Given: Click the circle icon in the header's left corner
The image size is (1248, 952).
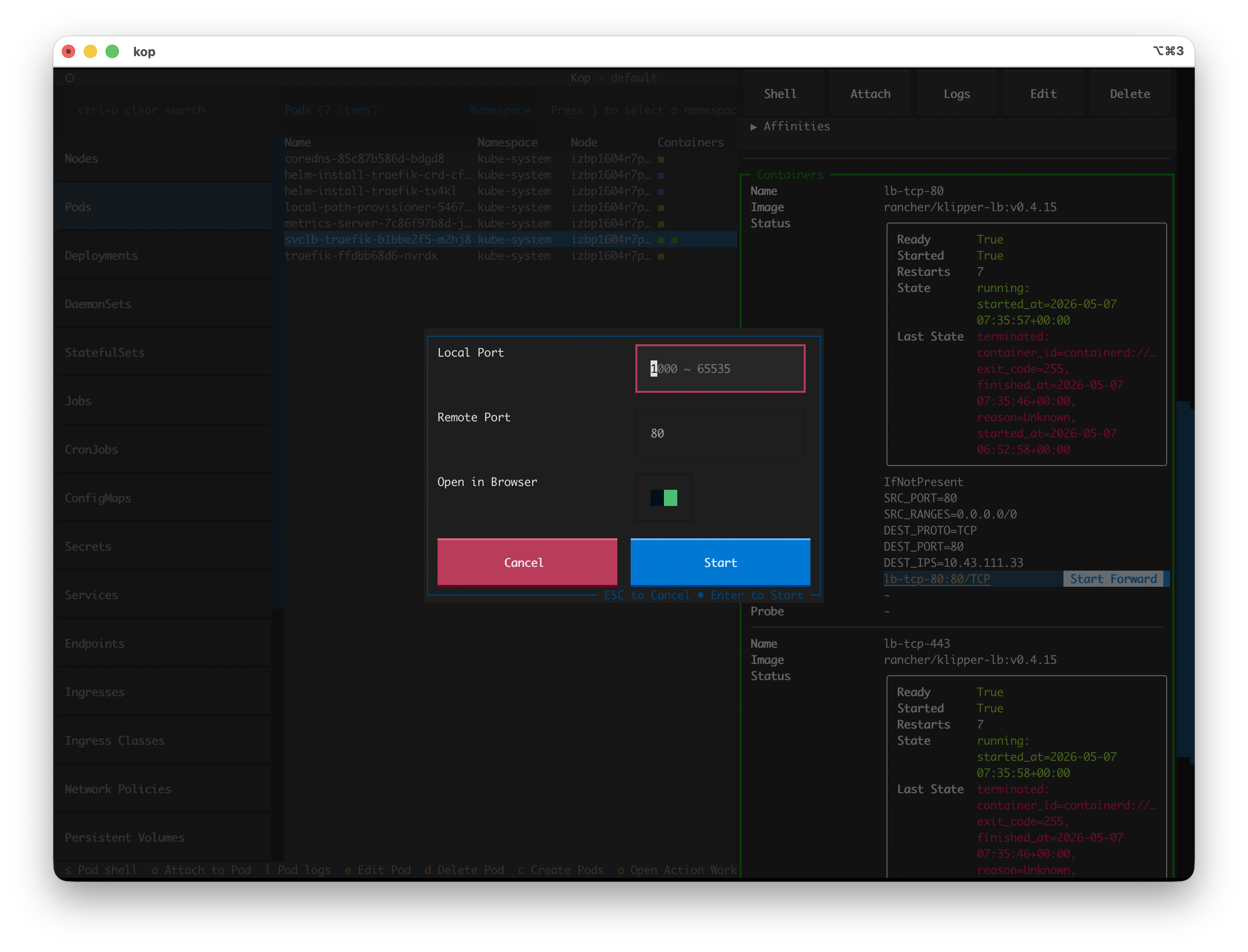Looking at the screenshot, I should coord(70,78).
